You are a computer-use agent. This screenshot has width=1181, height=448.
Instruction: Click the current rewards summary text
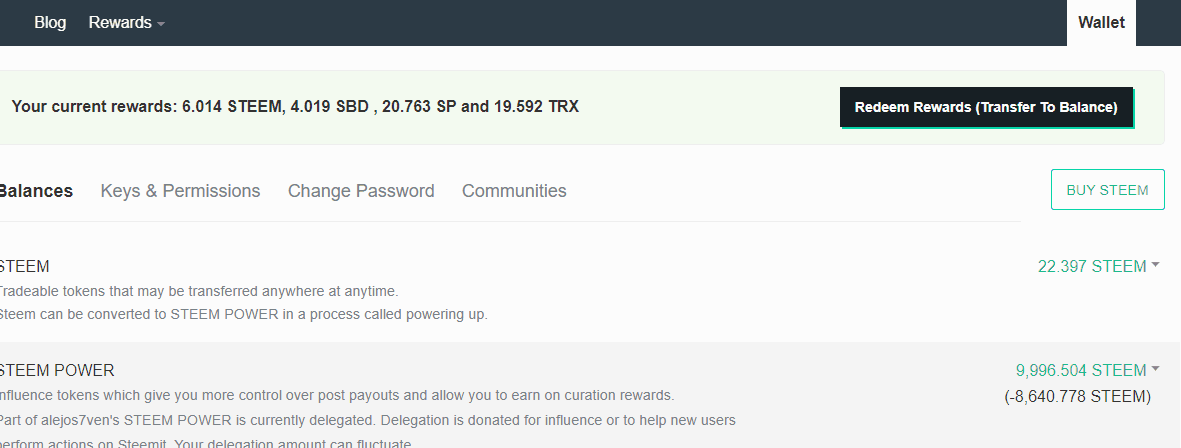[x=295, y=107]
